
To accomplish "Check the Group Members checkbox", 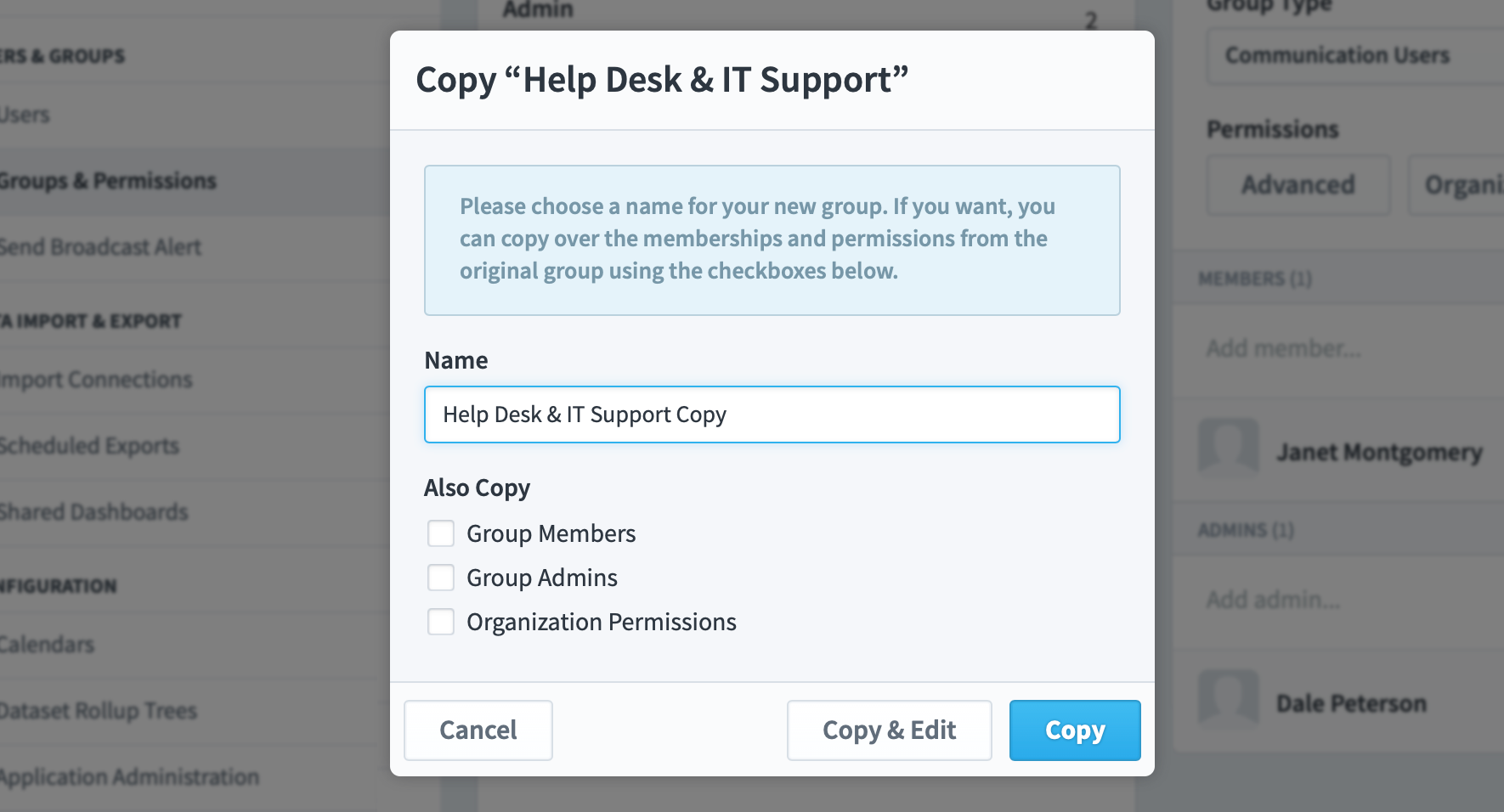I will 441,533.
